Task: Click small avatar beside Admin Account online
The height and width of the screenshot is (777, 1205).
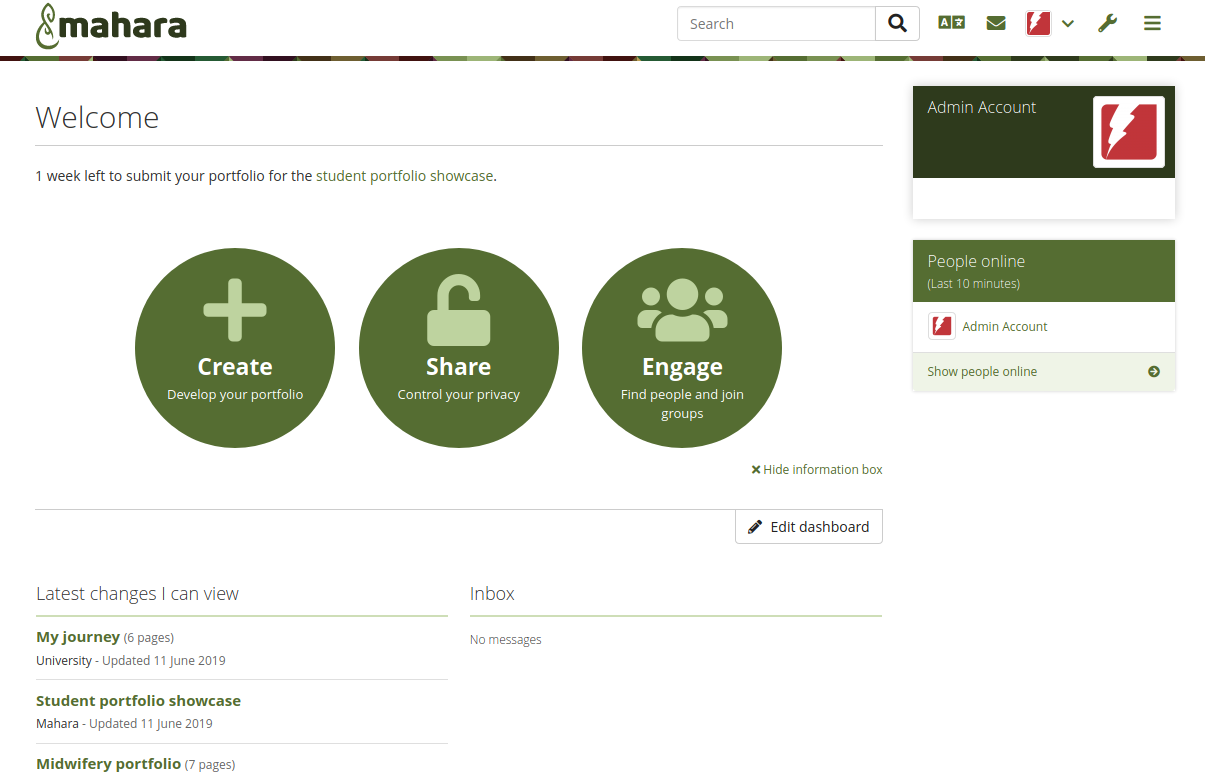Action: tap(941, 326)
